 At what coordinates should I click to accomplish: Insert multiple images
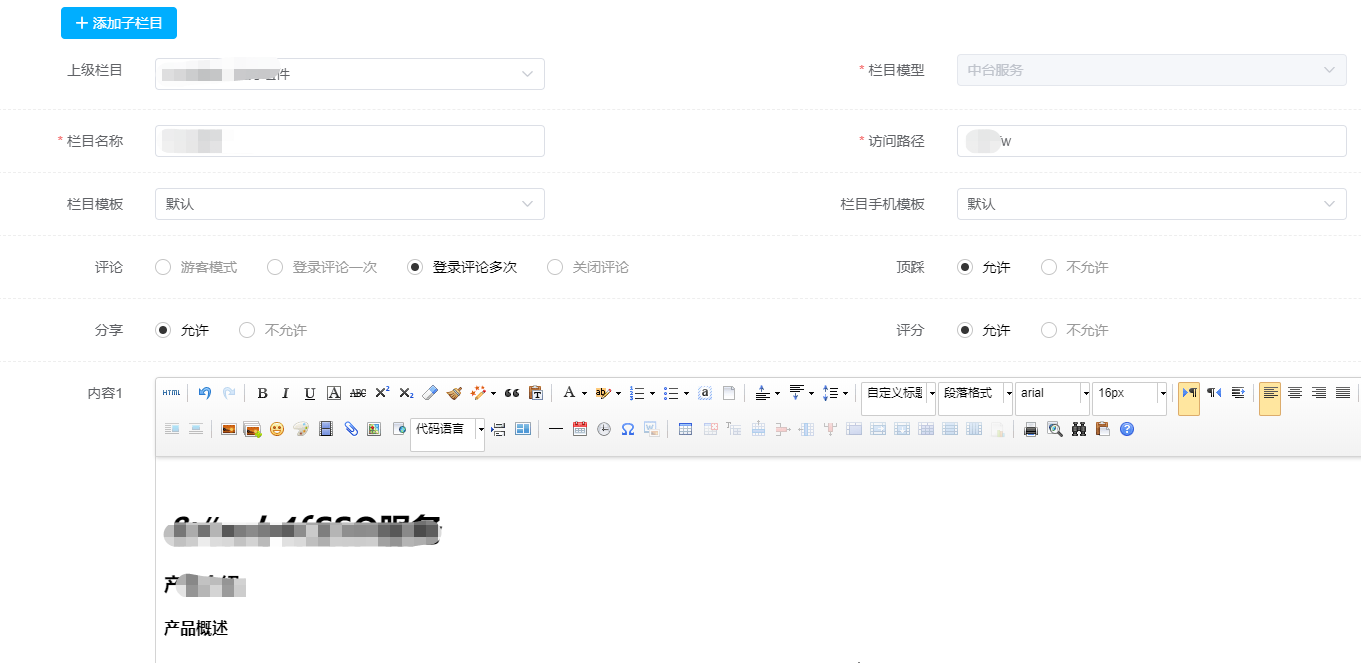(252, 429)
